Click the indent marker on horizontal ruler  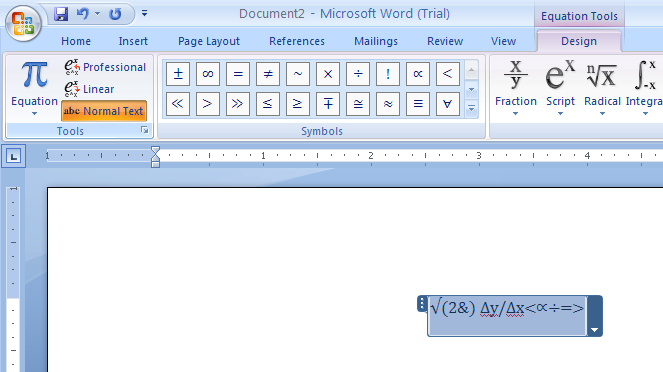click(x=156, y=157)
